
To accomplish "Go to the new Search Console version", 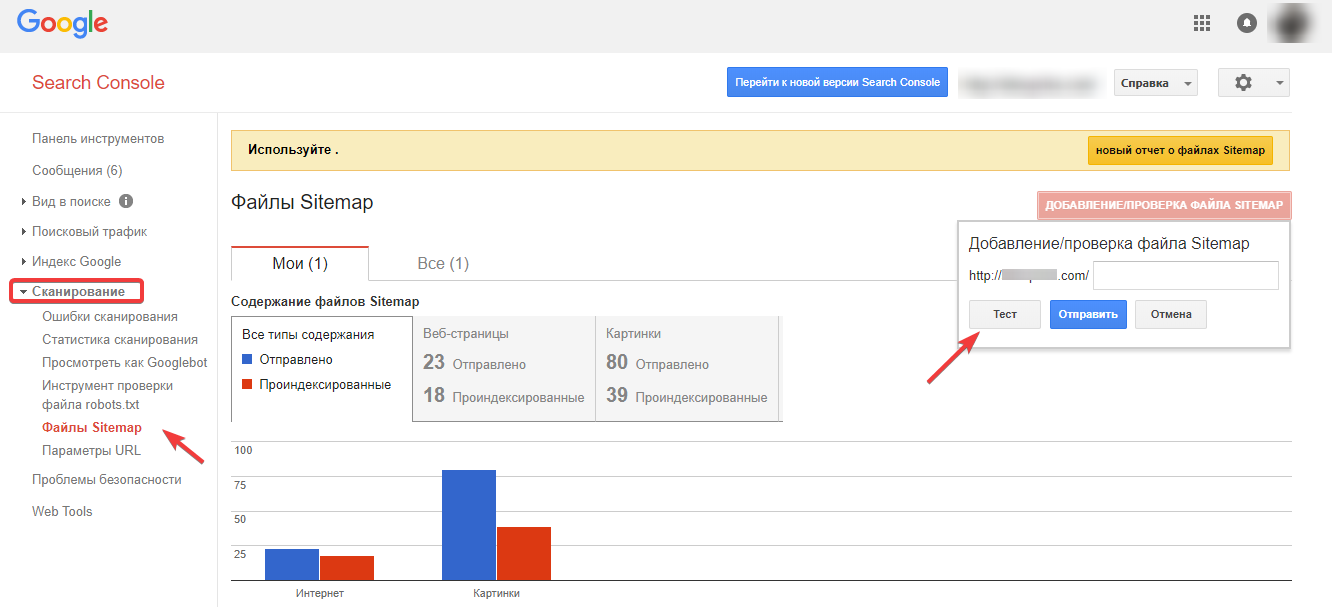I will [837, 82].
